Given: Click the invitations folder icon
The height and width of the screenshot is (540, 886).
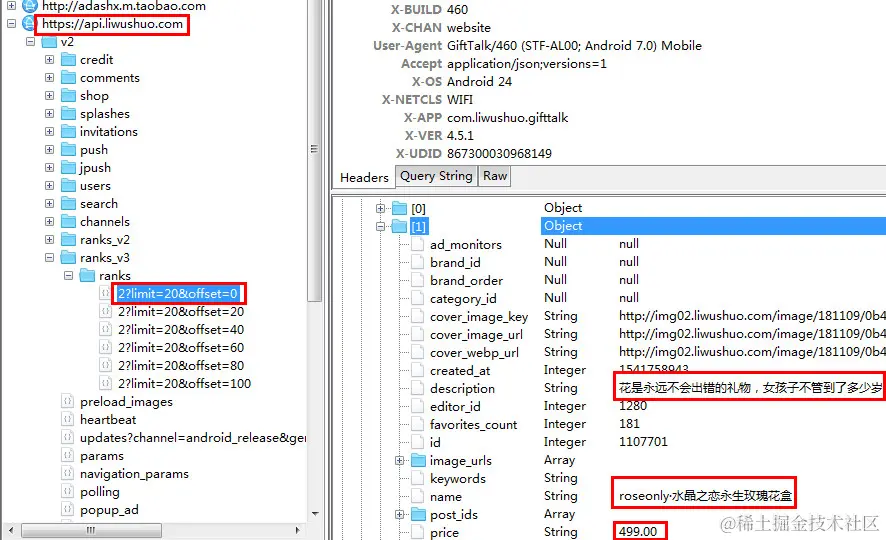Looking at the screenshot, I should coord(68,132).
